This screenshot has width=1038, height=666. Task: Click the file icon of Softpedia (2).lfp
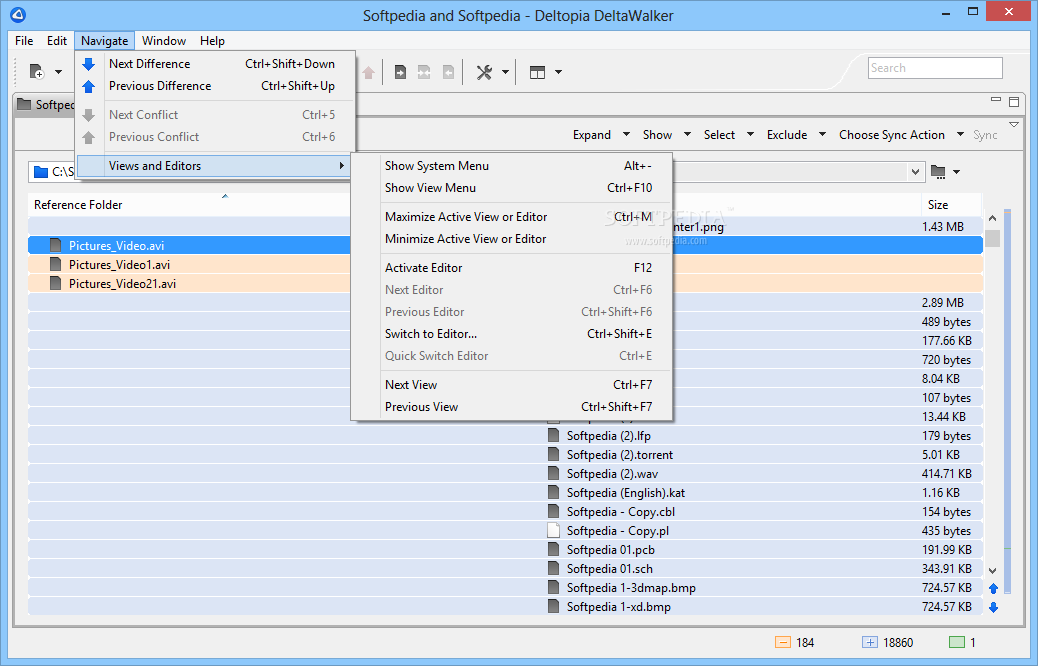[x=553, y=436]
